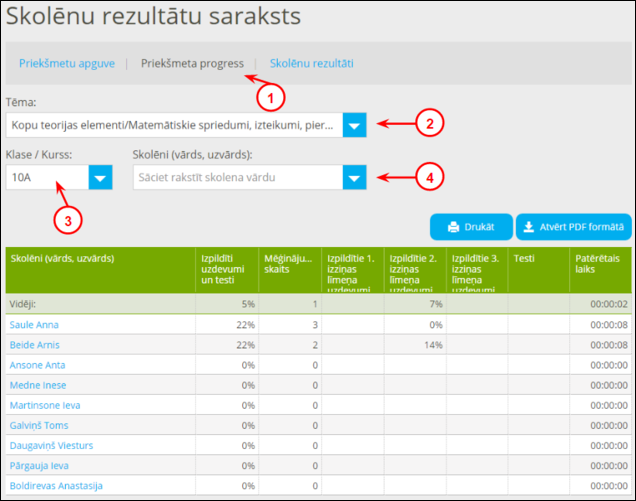636x501 pixels.
Task: Click Atvērt PDF formātā button
Action: [x=574, y=227]
